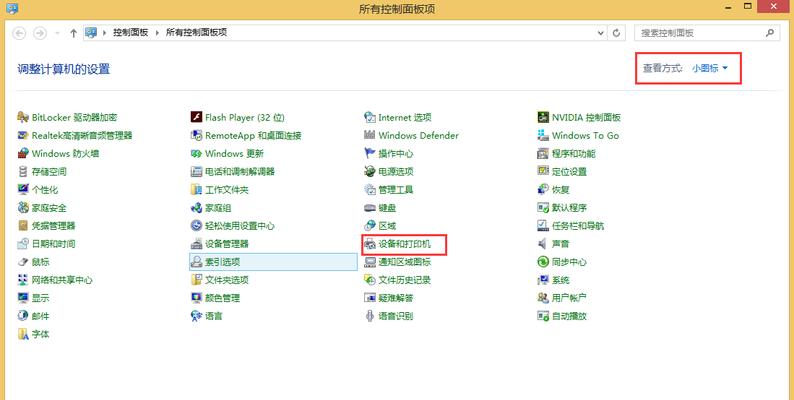
Task: Open the 设备和打印机 printer icon
Action: [370, 244]
